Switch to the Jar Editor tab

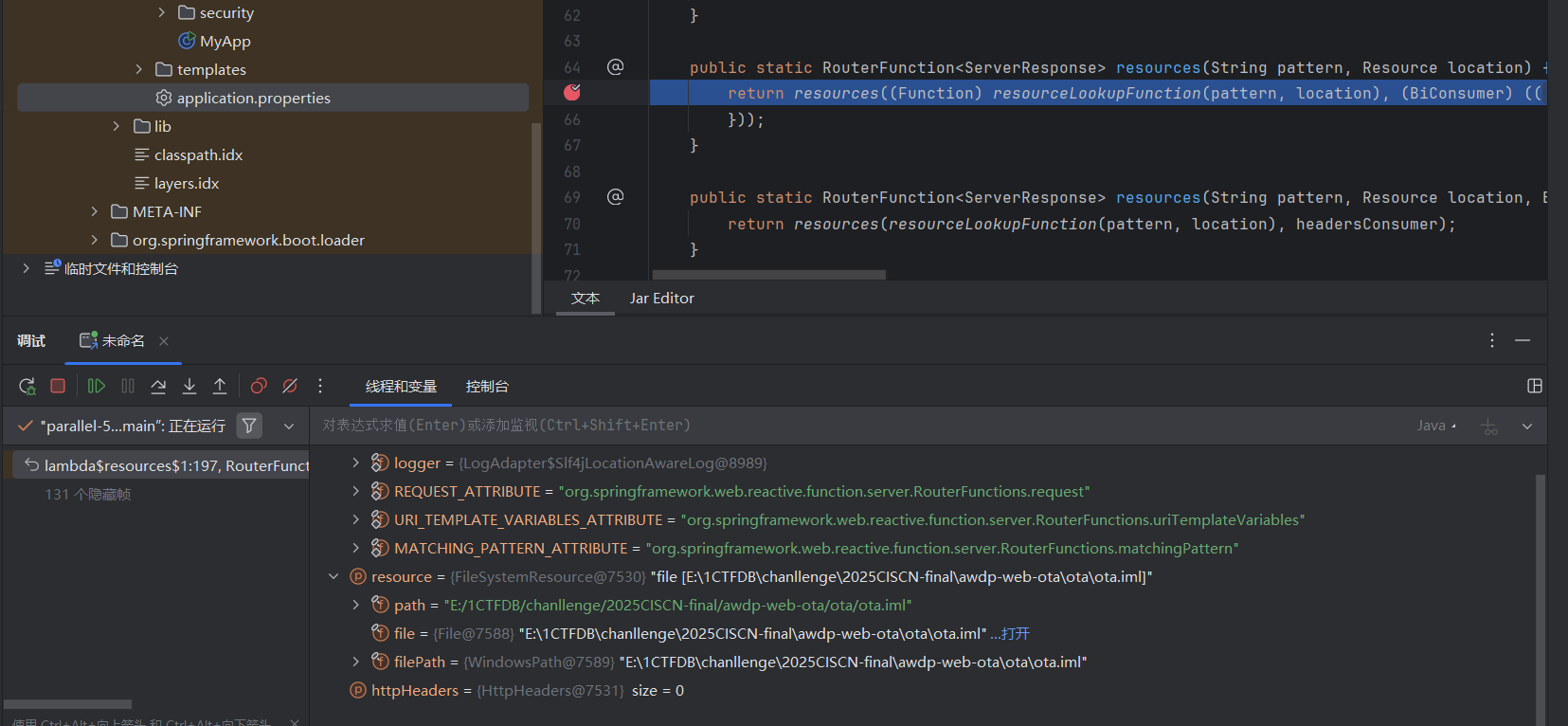click(661, 299)
